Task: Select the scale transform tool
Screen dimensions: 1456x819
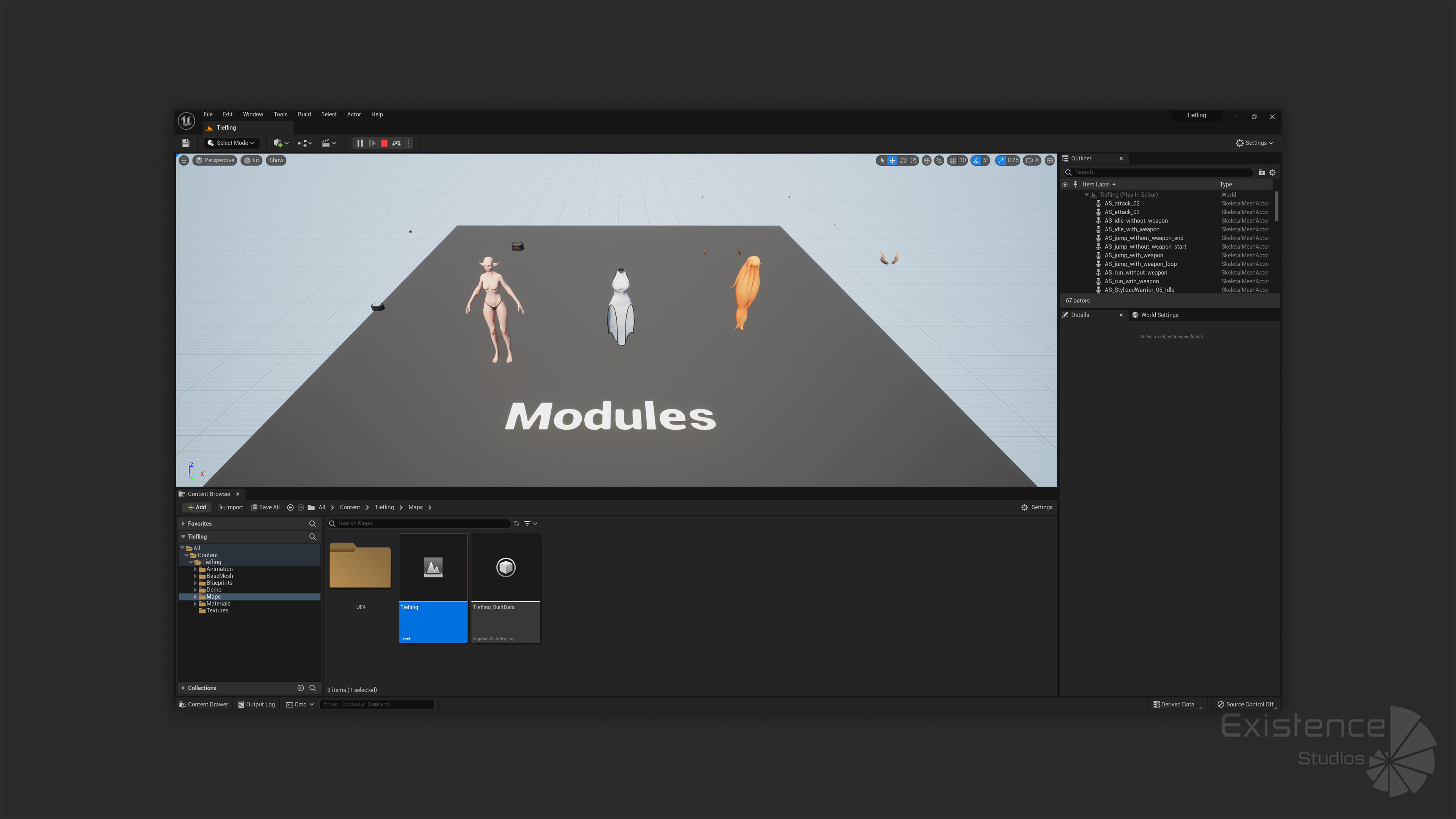Action: coord(913,160)
